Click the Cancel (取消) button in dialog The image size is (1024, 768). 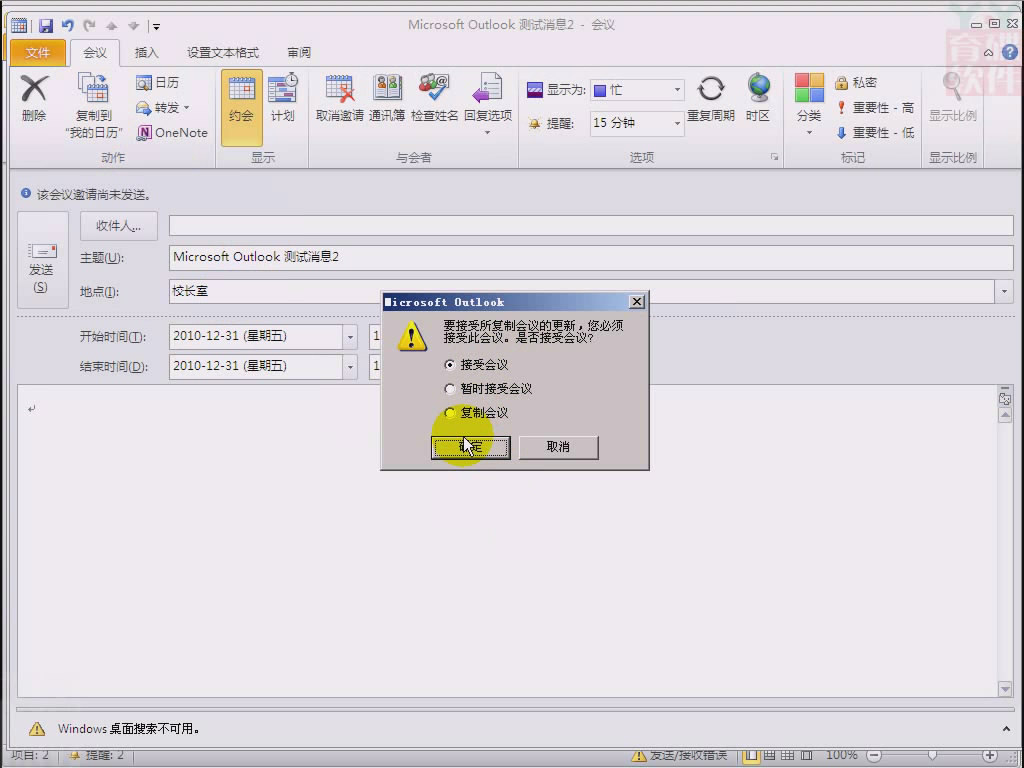click(x=558, y=447)
